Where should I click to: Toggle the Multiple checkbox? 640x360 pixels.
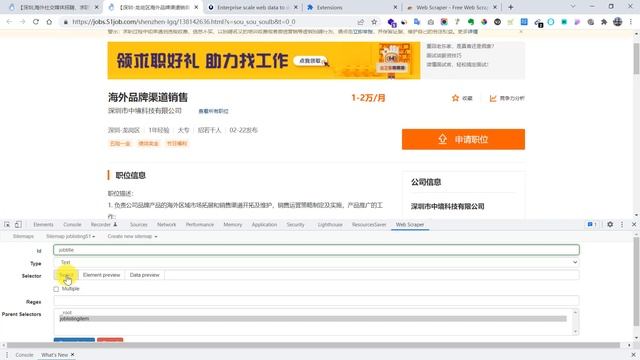(56, 289)
